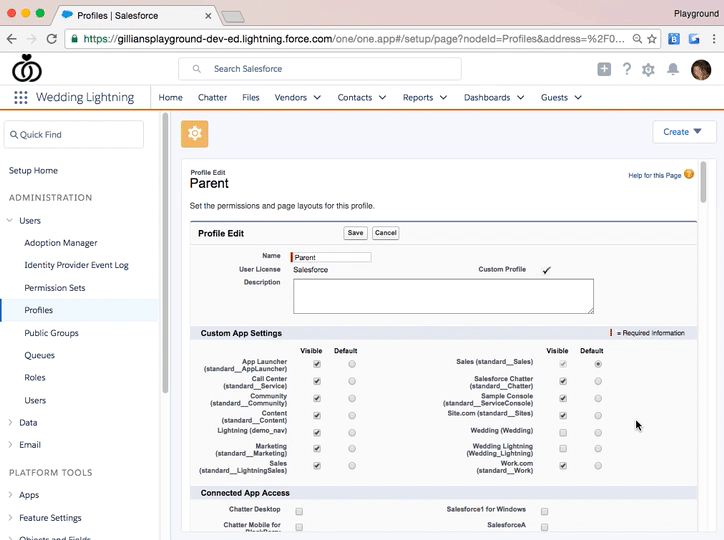Open the Help for this Page link

click(654, 175)
